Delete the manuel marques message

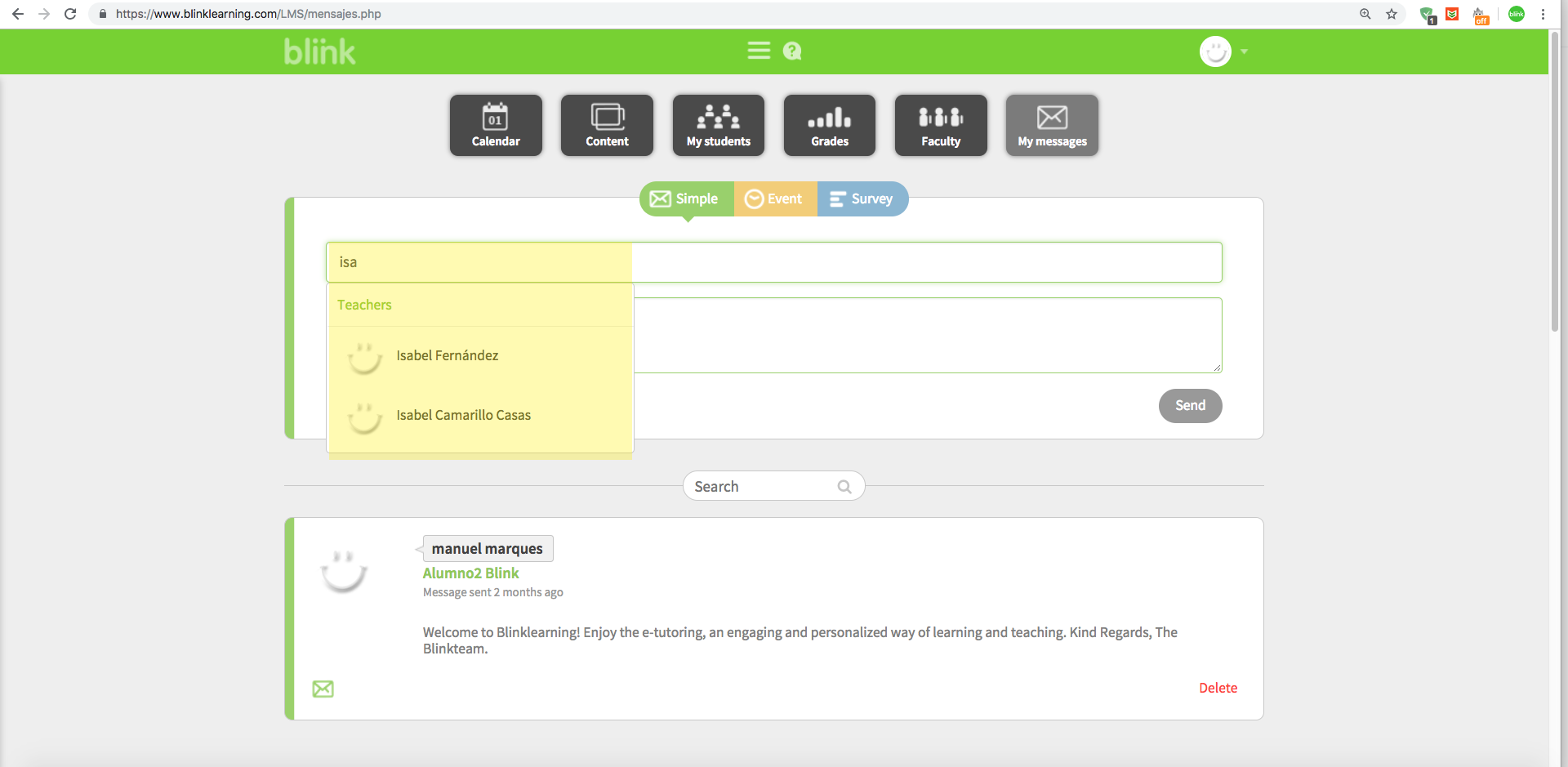point(1218,688)
